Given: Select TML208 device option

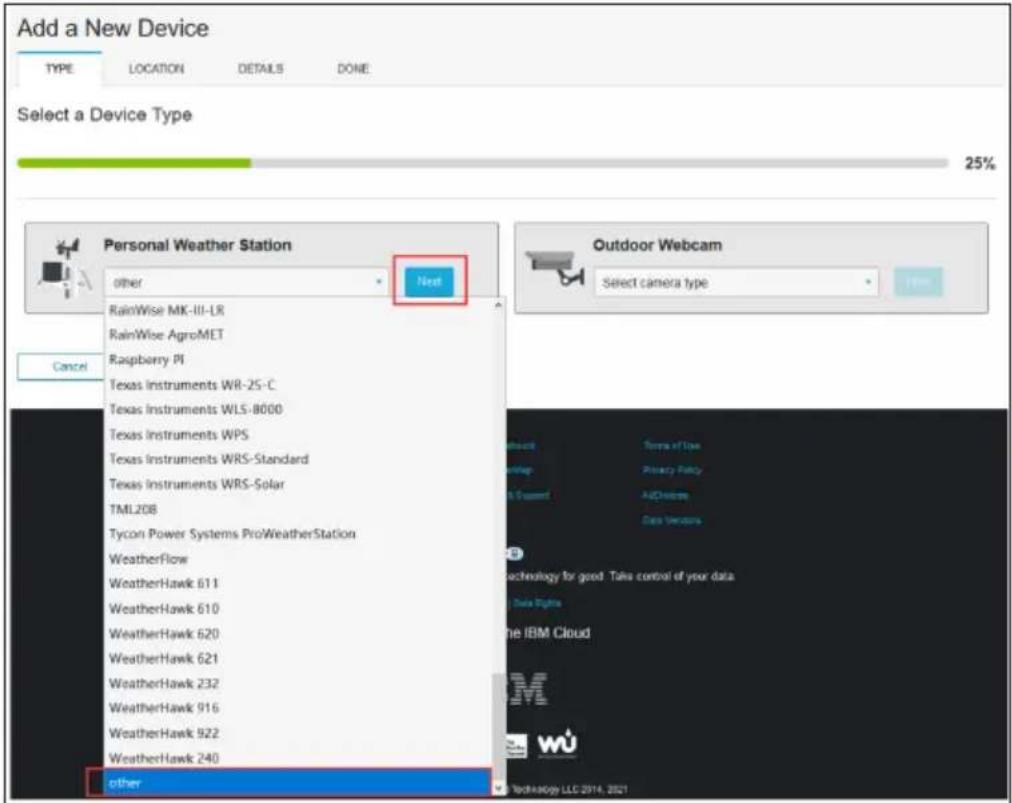Looking at the screenshot, I should (x=299, y=509).
